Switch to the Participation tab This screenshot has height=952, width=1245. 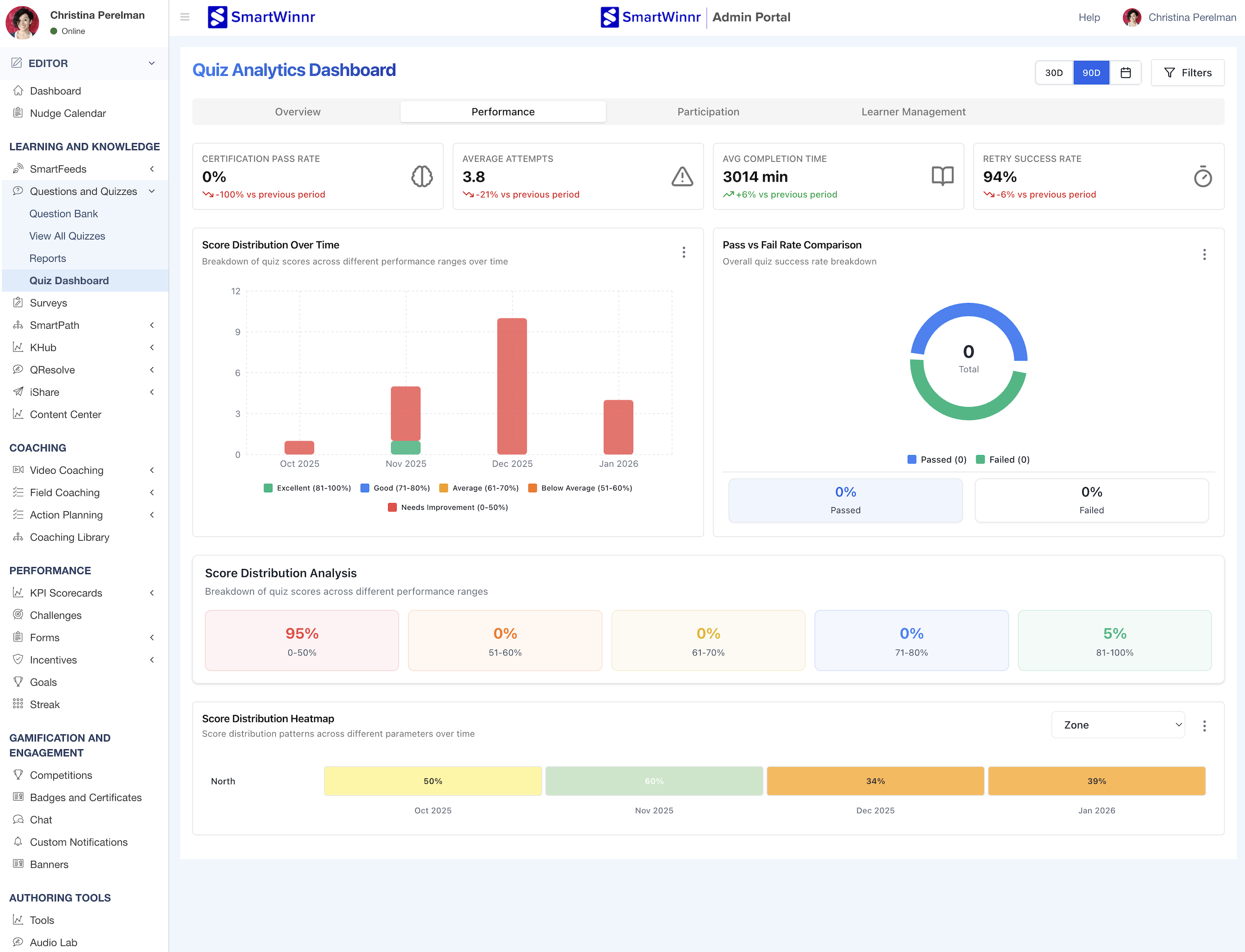708,112
